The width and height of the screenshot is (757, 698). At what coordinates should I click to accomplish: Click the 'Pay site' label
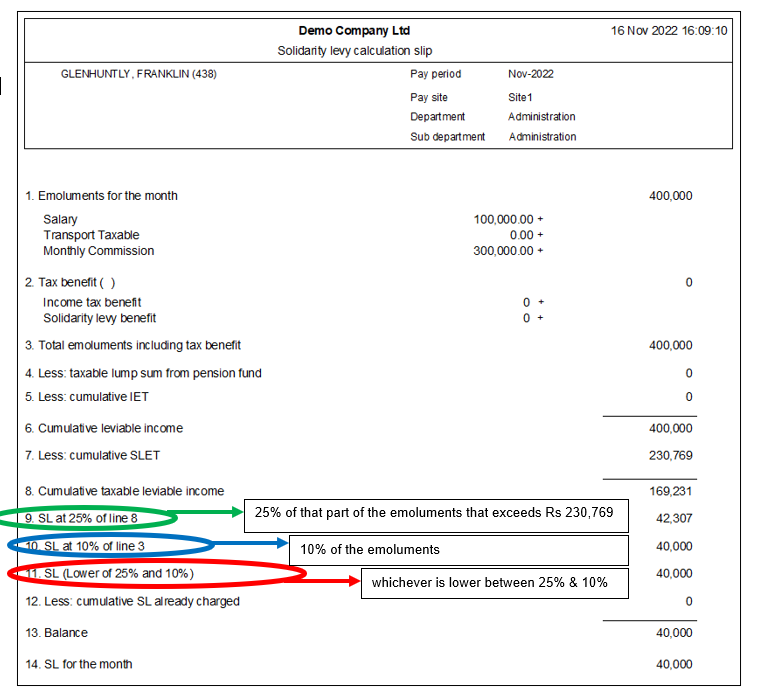429,98
